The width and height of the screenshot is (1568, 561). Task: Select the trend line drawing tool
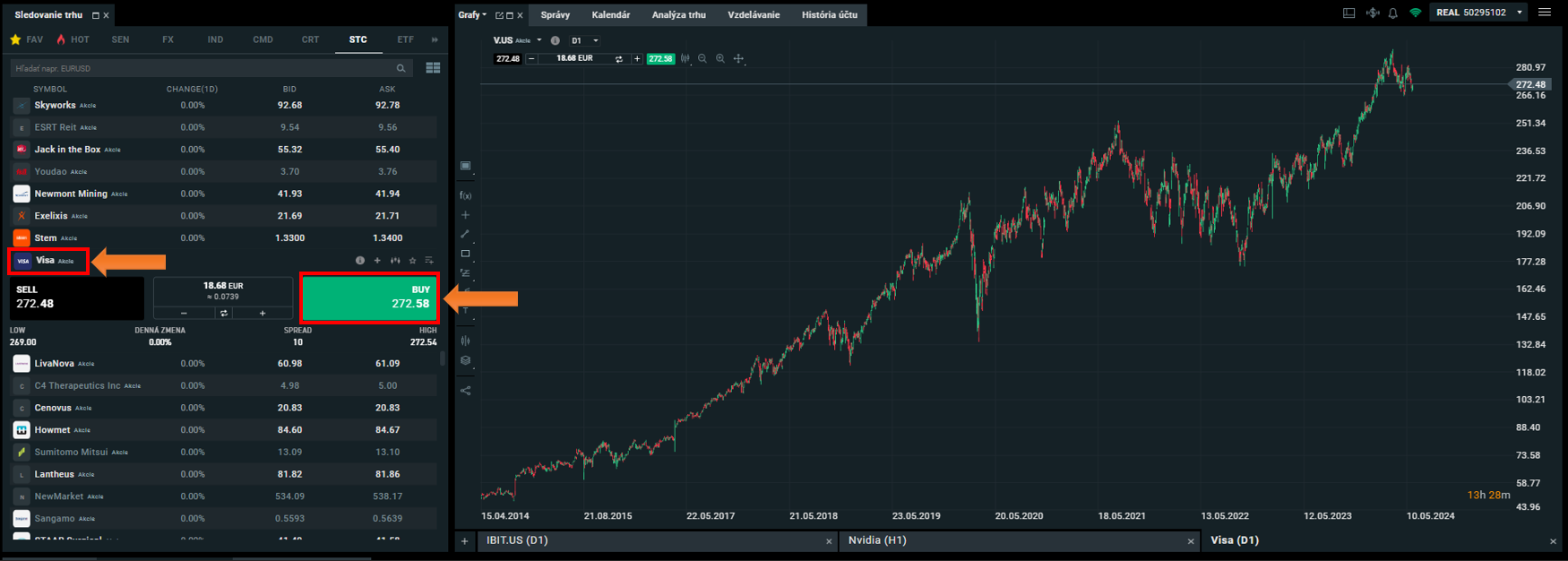(x=465, y=234)
